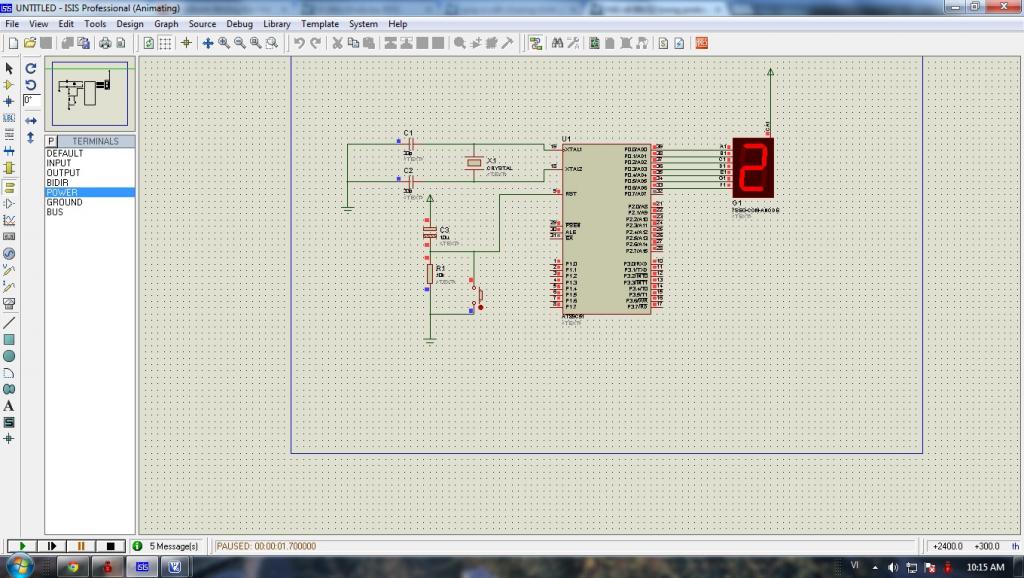Click the '5 Message(s)' simulation log button
This screenshot has width=1024, height=578.
(166, 546)
